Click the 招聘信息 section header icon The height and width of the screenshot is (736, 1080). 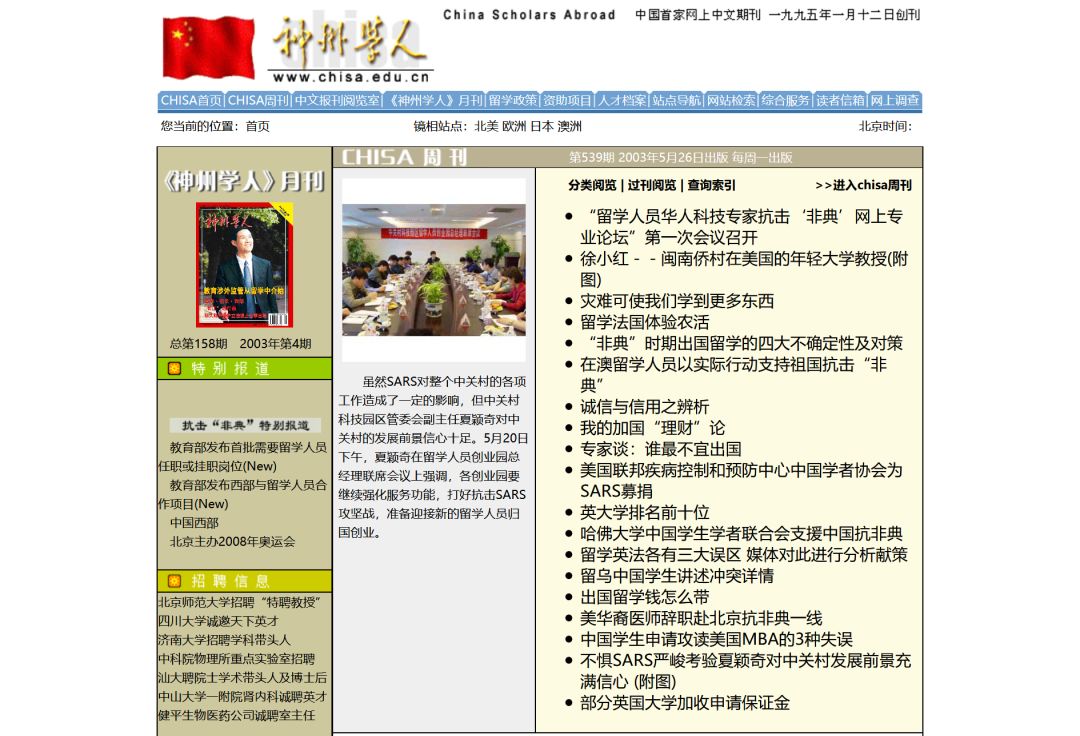point(175,581)
